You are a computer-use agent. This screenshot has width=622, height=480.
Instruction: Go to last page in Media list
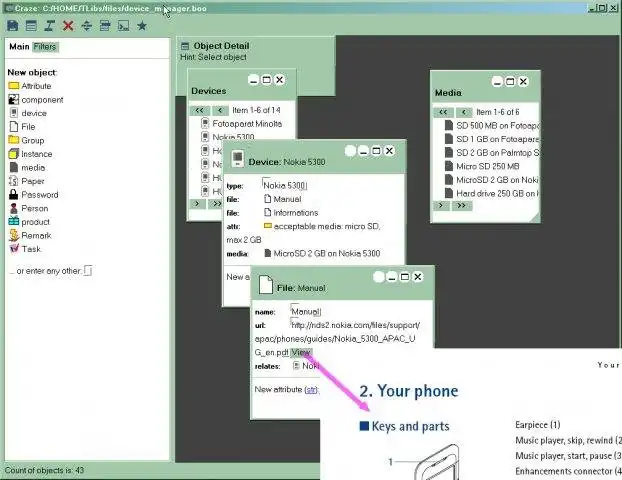(x=461, y=205)
